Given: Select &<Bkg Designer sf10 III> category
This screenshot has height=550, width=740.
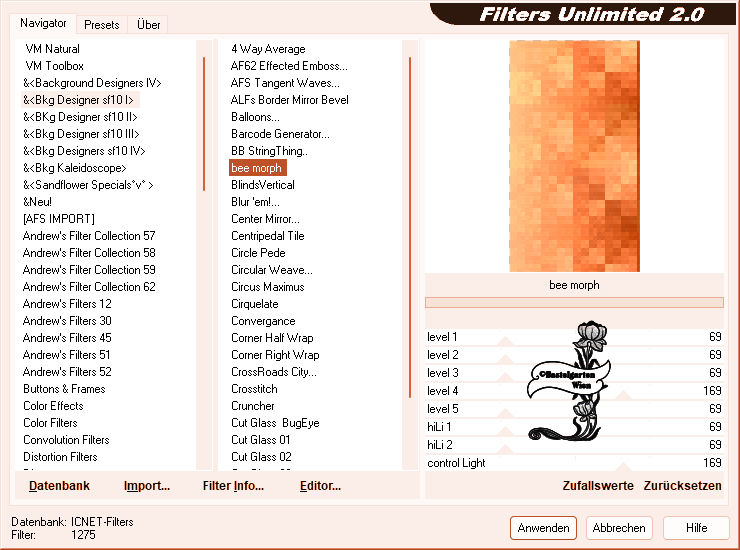Looking at the screenshot, I should (81, 134).
